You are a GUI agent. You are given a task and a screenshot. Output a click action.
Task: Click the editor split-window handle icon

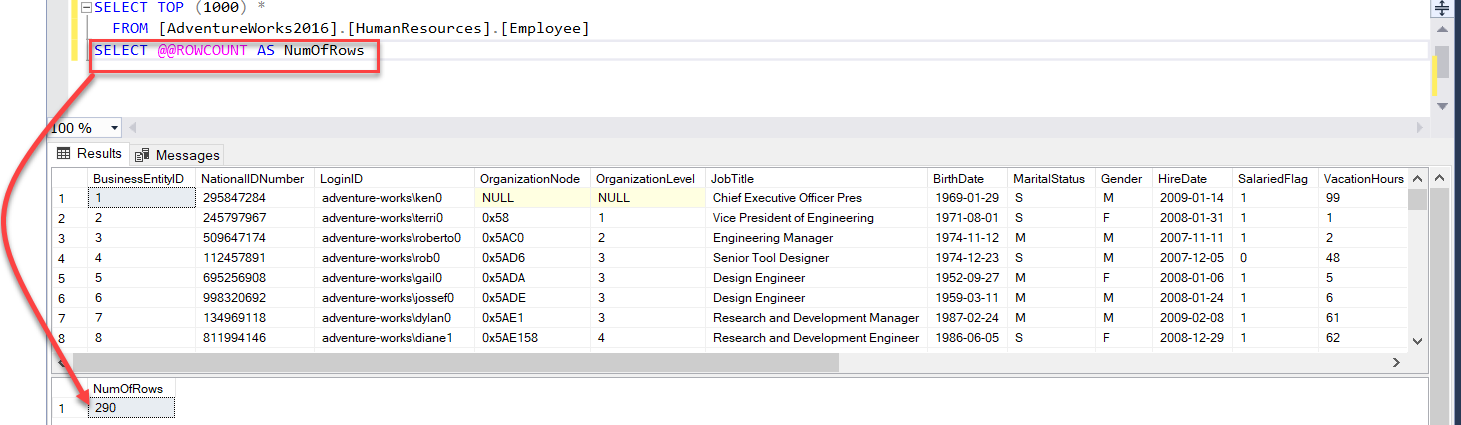click(x=1441, y=8)
